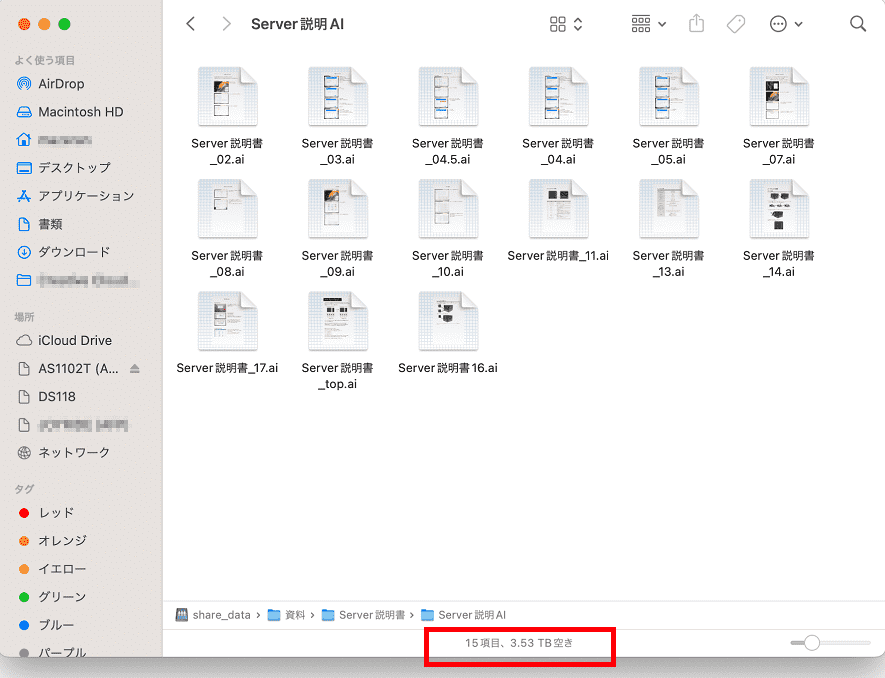Click Server 説明AI in the path bar
Viewport: 885px width, 678px height.
pos(463,615)
